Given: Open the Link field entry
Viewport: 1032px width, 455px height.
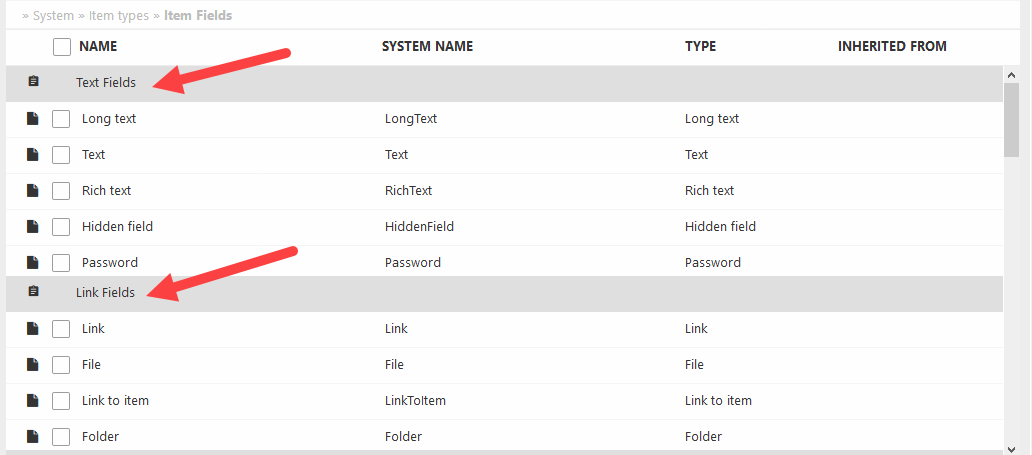Looking at the screenshot, I should [x=93, y=328].
